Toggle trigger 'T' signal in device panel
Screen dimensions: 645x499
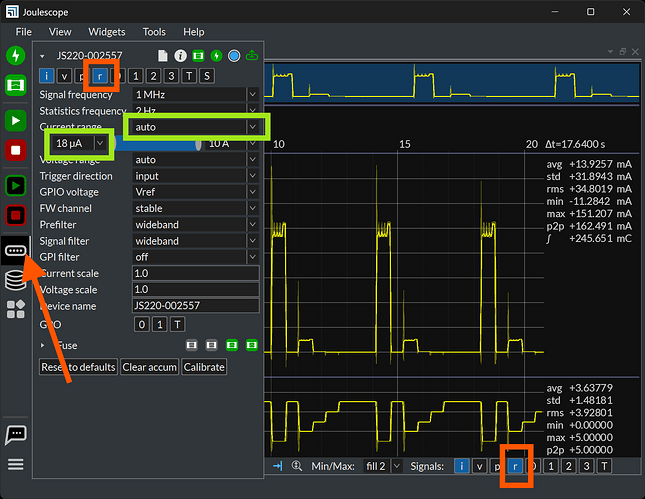[x=189, y=76]
